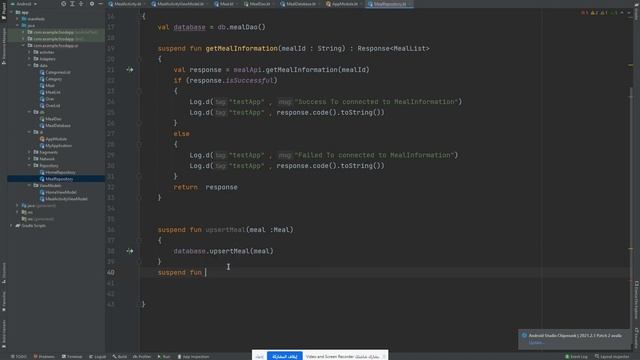Viewport: 640px width, 360px height.
Task: Click the upsertMeal function name on line 36
Action: 225,230
